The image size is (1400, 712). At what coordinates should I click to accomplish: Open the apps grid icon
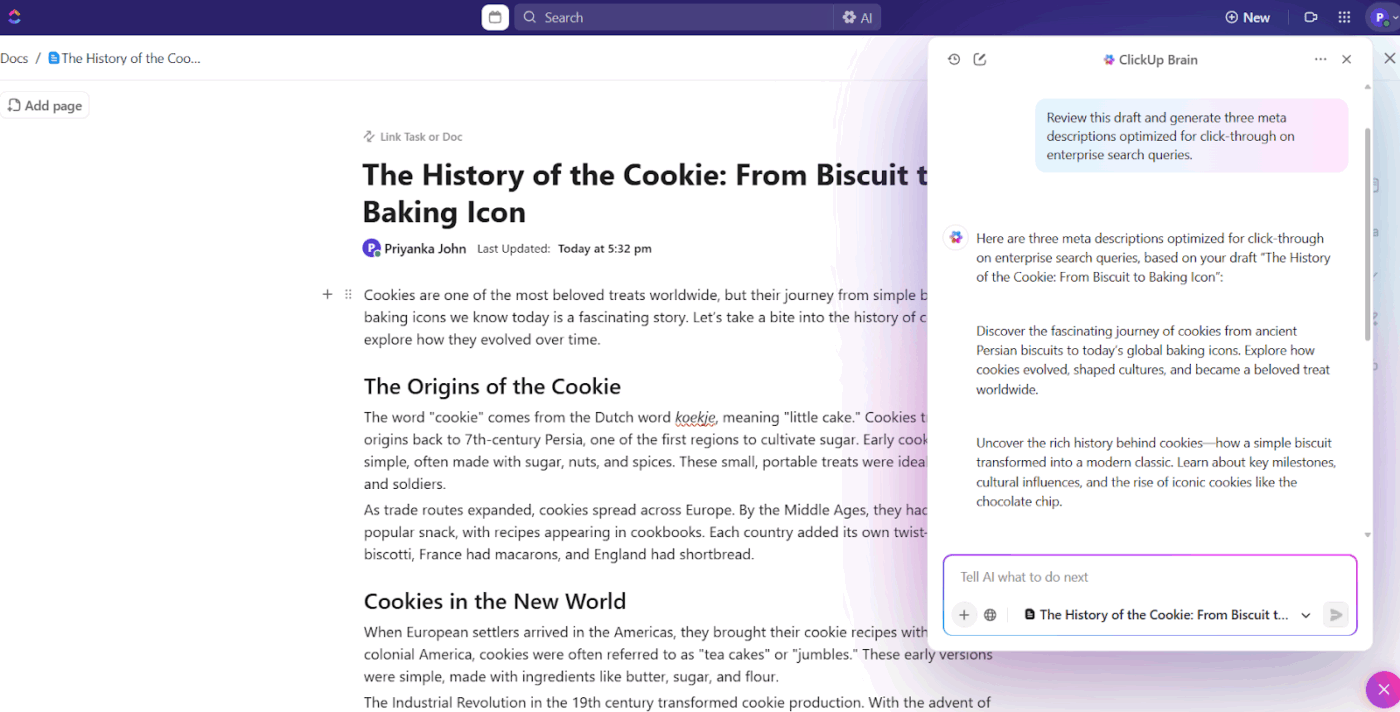(x=1343, y=17)
